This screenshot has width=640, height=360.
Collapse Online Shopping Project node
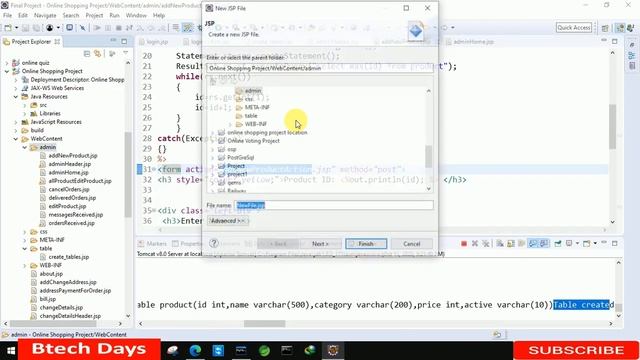point(7,71)
